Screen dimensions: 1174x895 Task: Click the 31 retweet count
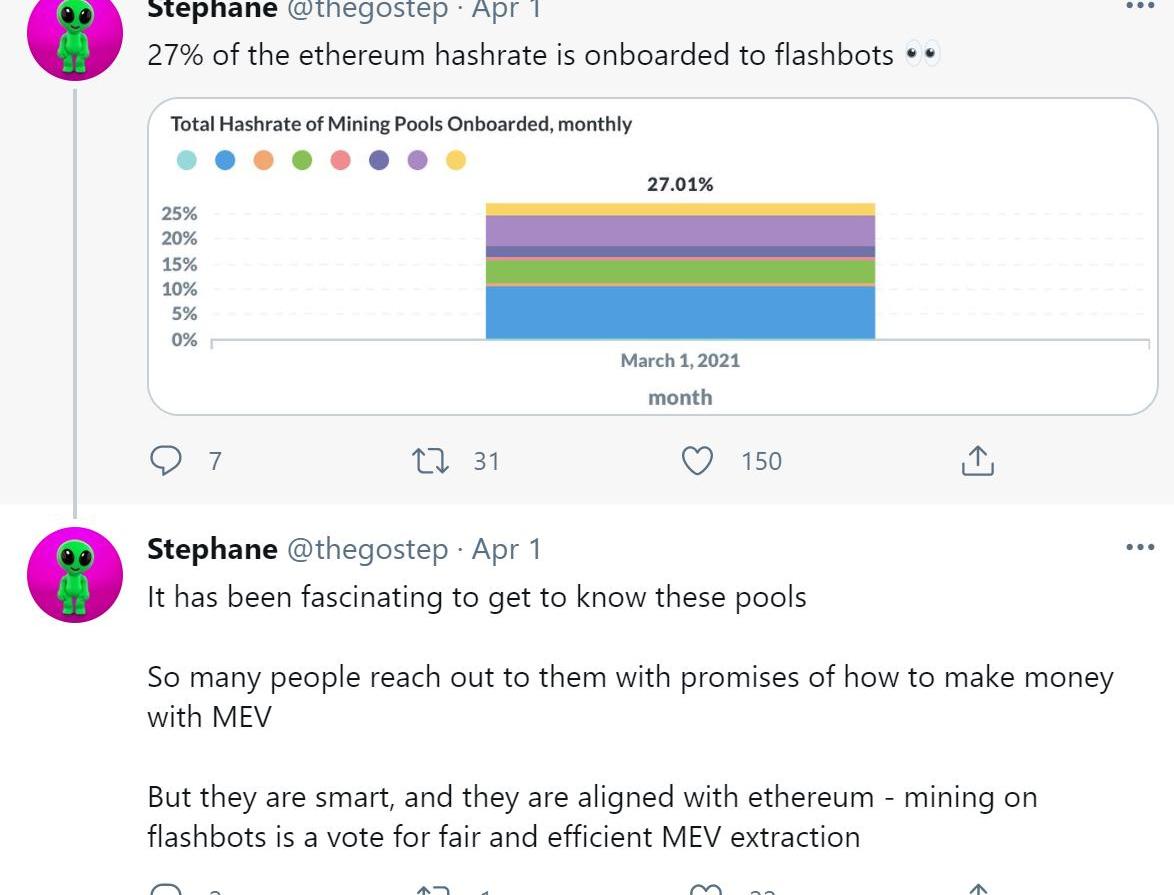click(486, 461)
